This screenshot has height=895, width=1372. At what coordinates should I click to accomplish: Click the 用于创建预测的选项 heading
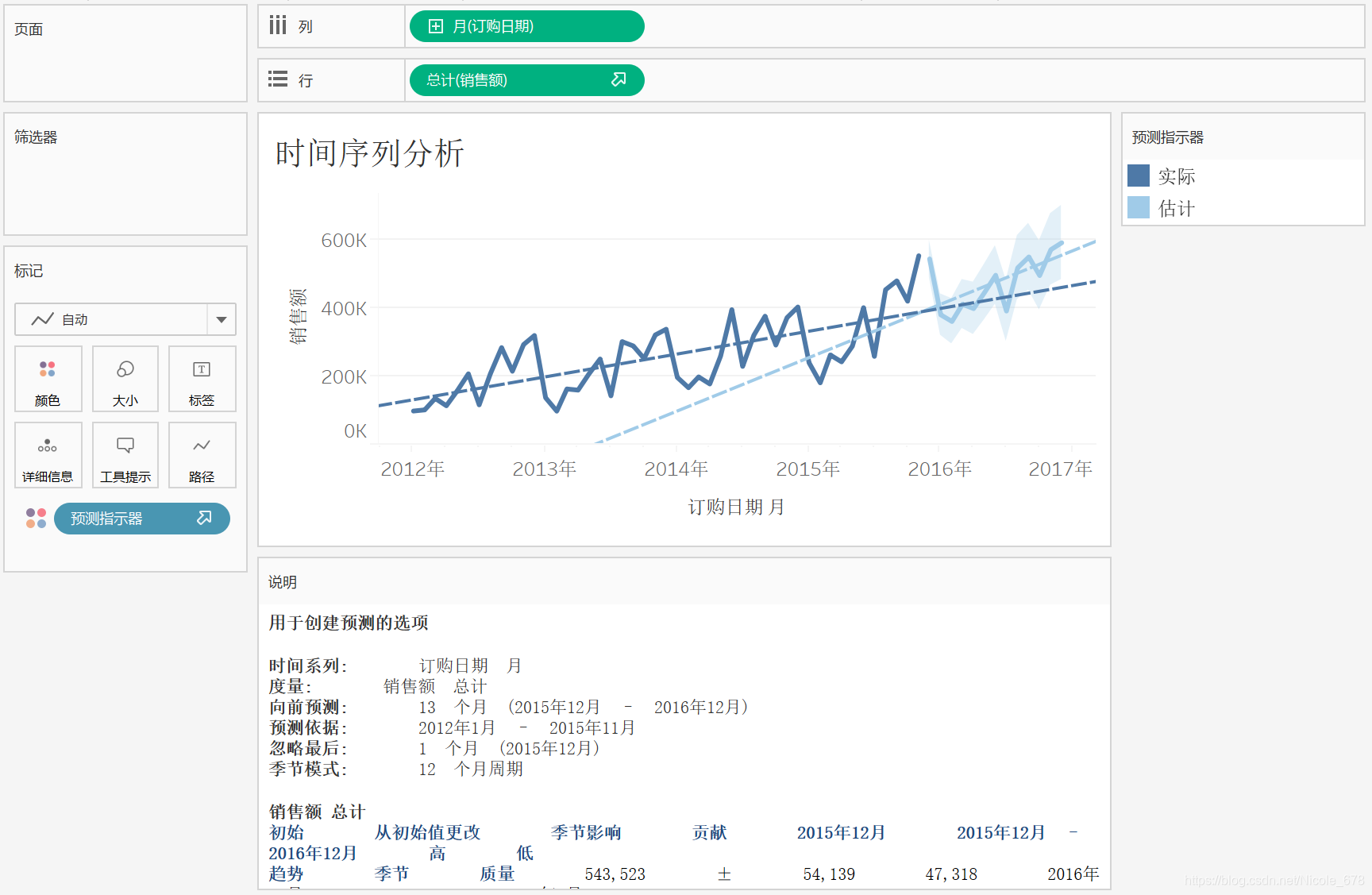click(x=349, y=623)
